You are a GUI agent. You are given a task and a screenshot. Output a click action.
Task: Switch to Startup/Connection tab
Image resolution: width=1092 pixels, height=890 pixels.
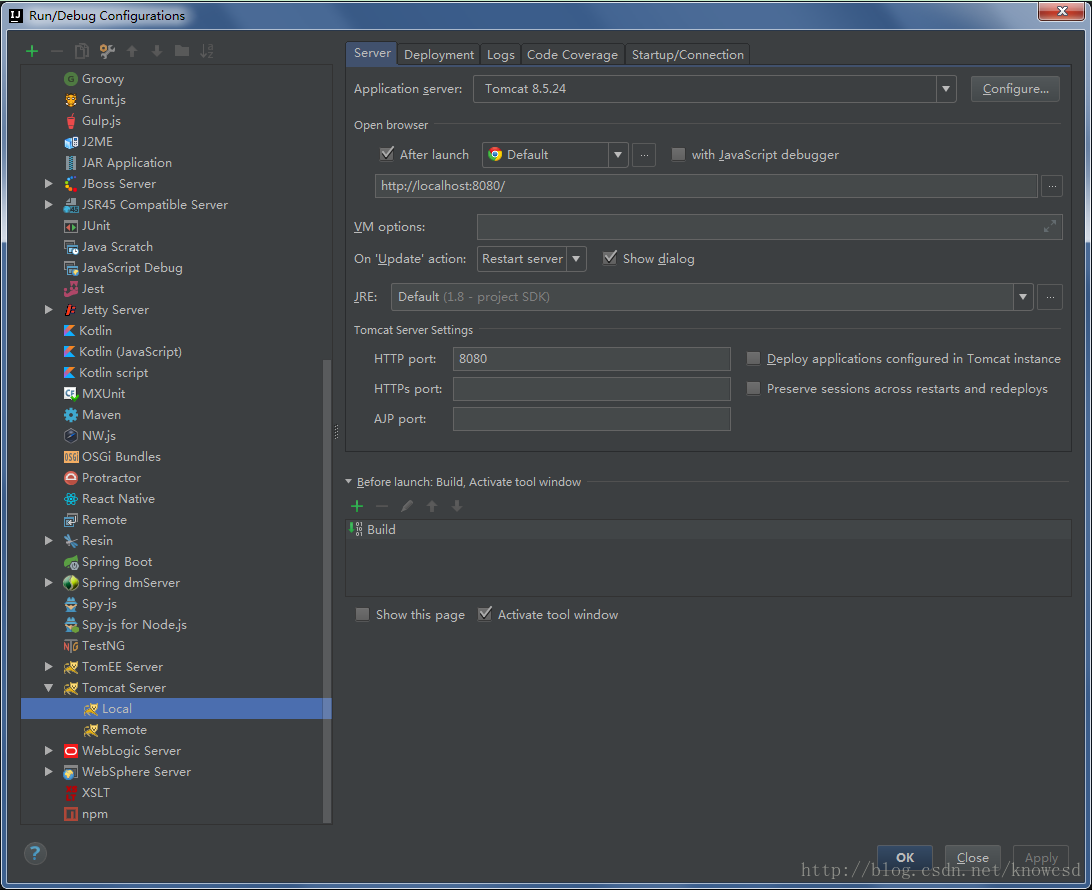click(687, 54)
